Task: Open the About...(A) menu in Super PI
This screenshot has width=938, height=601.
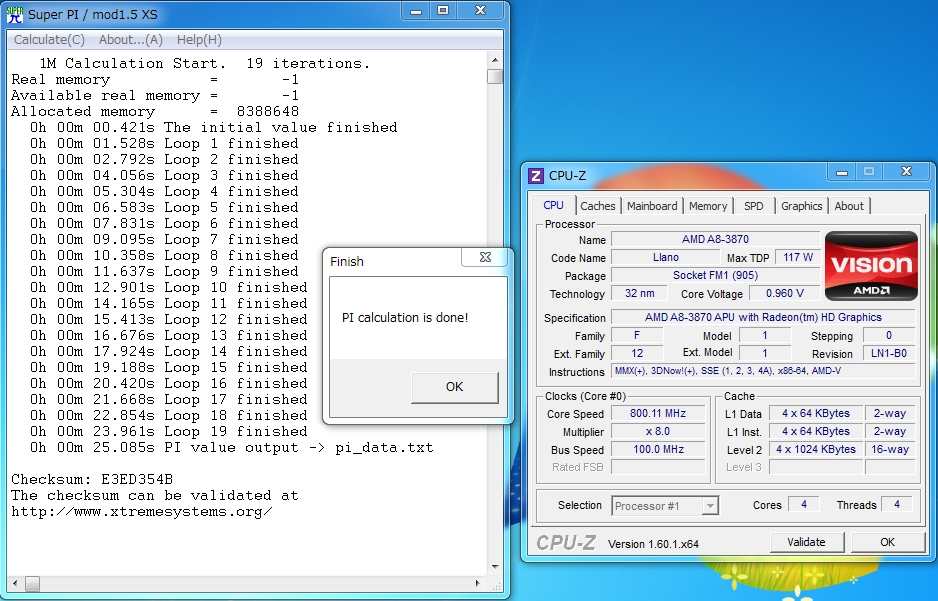Action: 130,39
